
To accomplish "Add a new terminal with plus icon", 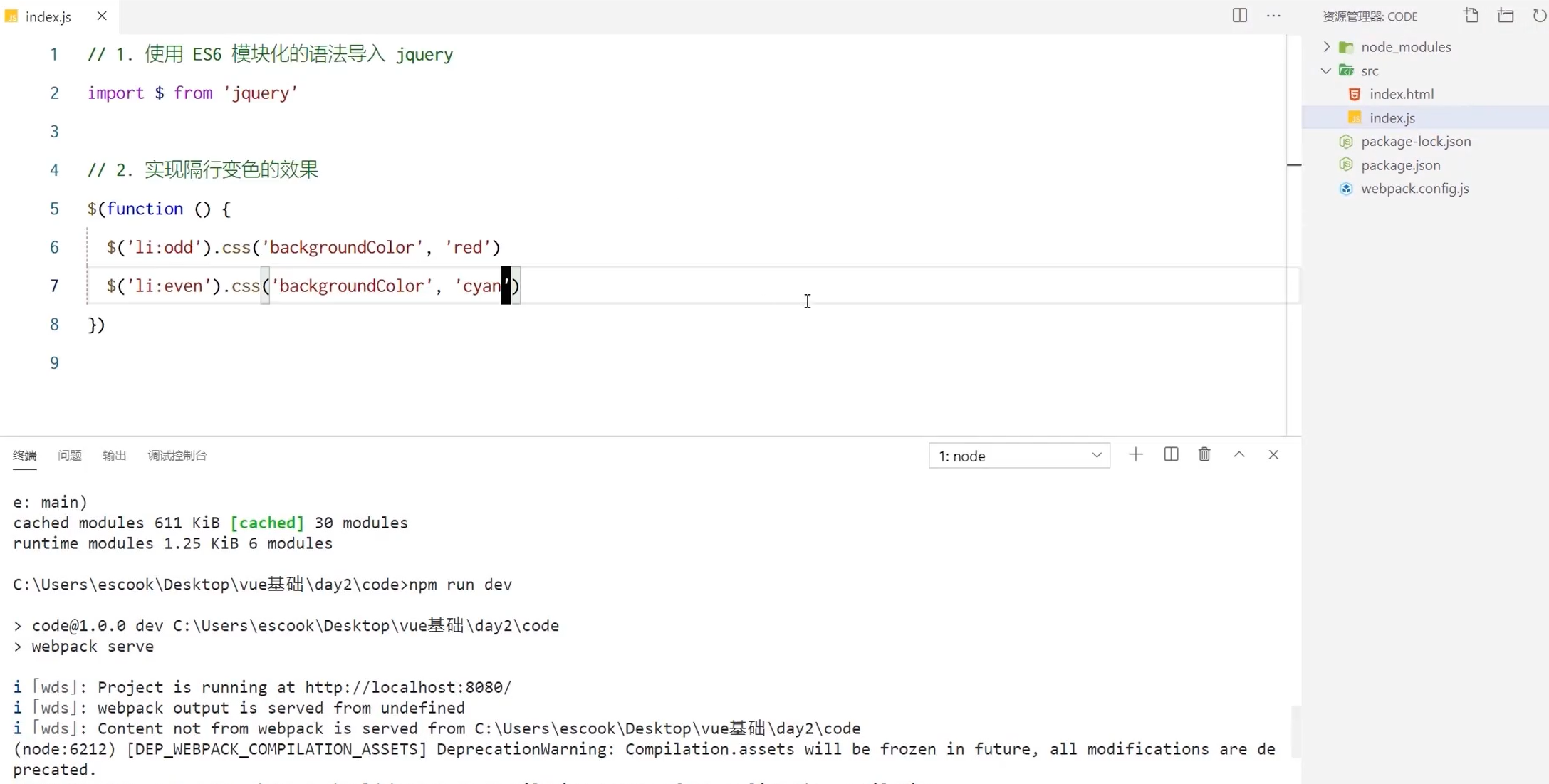I will click(1136, 454).
